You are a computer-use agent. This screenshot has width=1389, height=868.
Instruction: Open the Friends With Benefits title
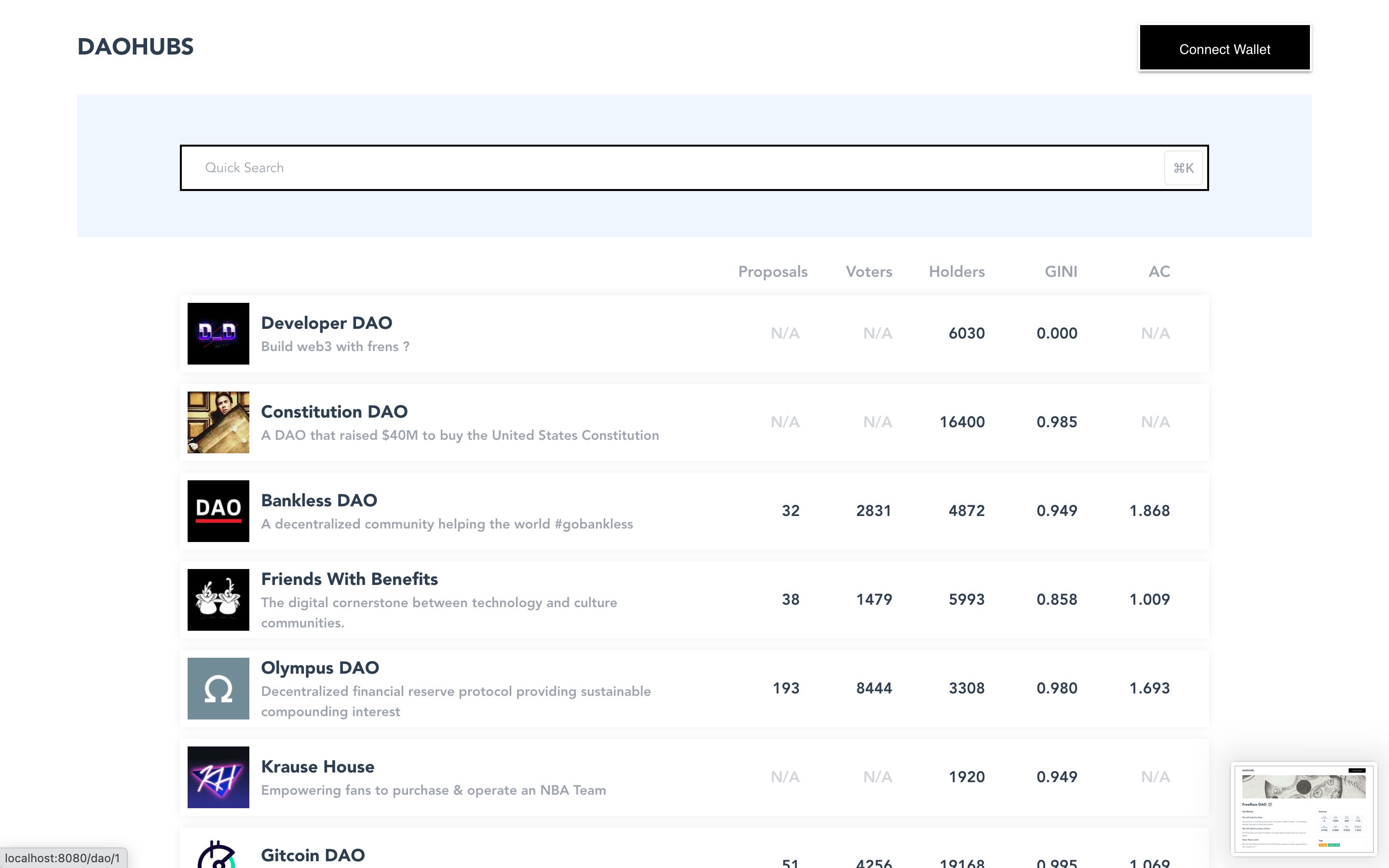click(350, 579)
